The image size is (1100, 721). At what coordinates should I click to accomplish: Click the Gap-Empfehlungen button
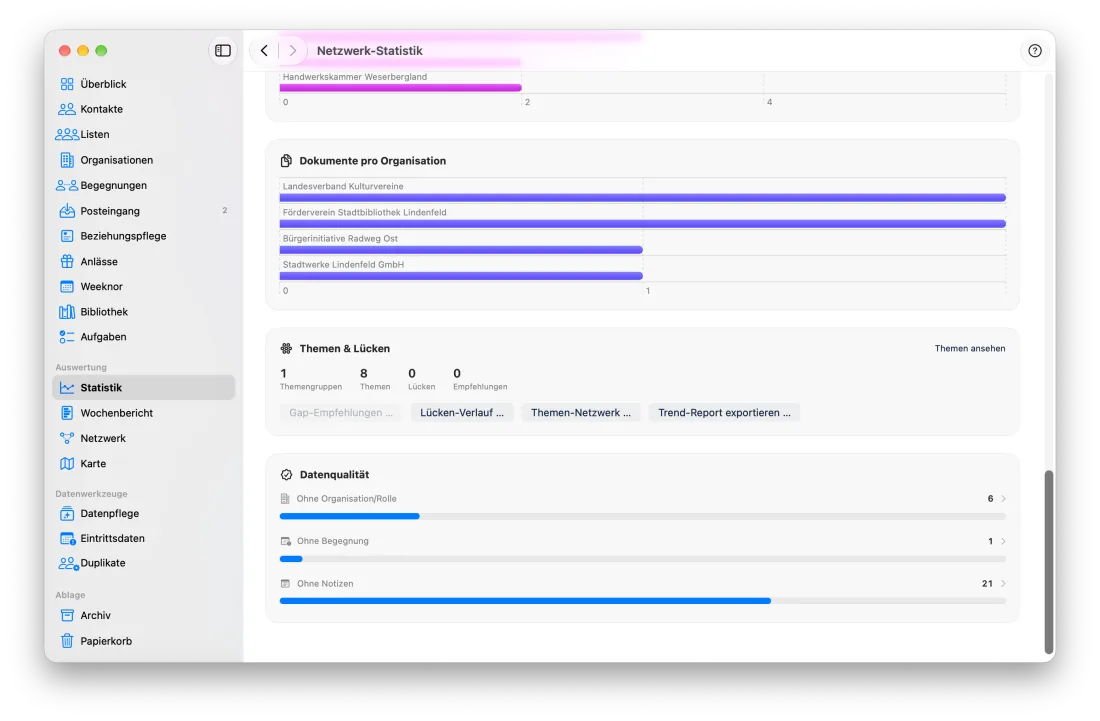tap(341, 412)
